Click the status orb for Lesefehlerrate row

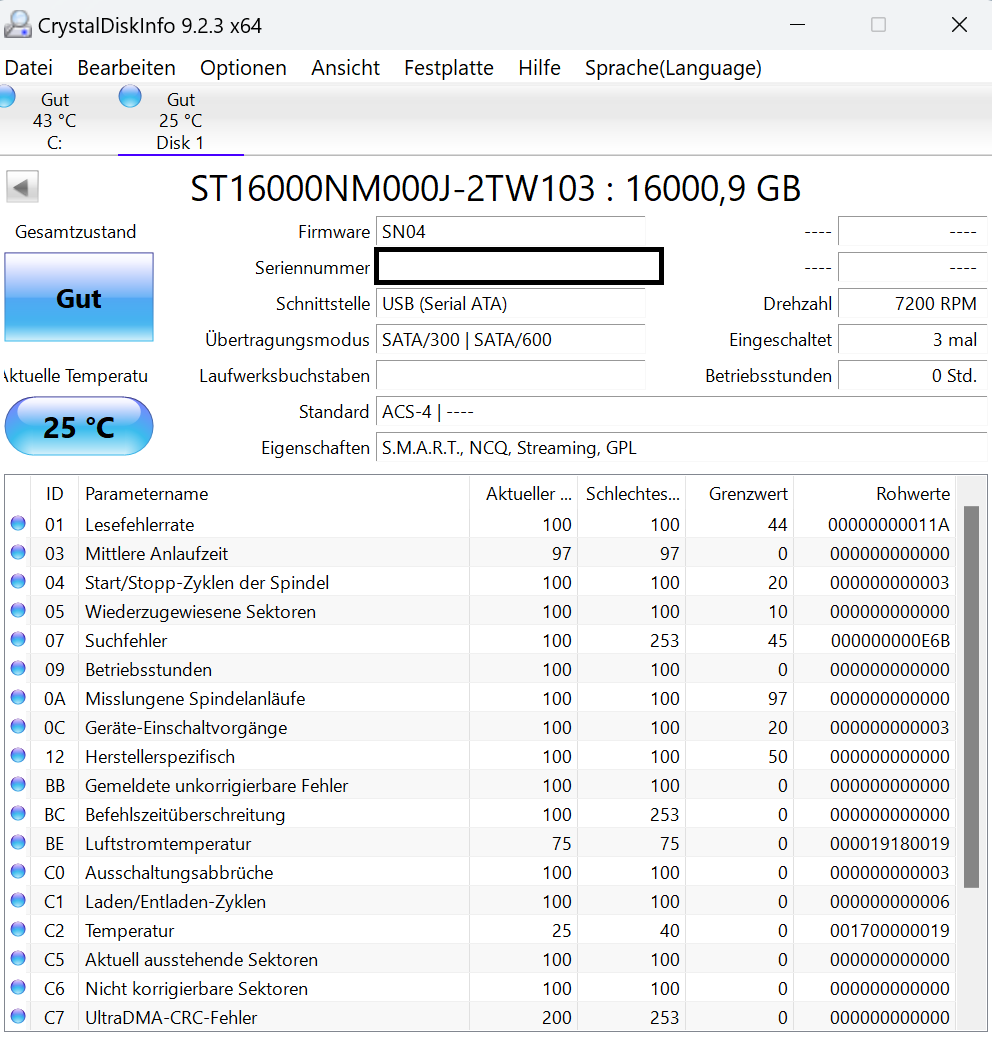point(19,524)
